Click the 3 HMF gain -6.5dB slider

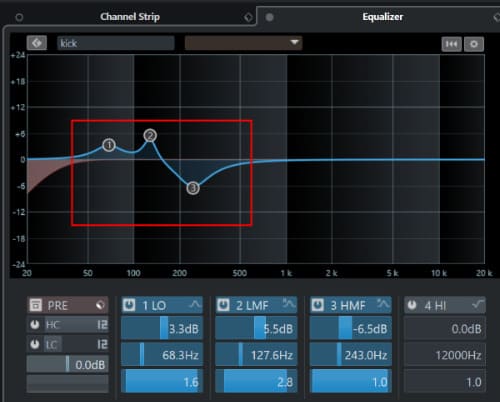coord(351,328)
